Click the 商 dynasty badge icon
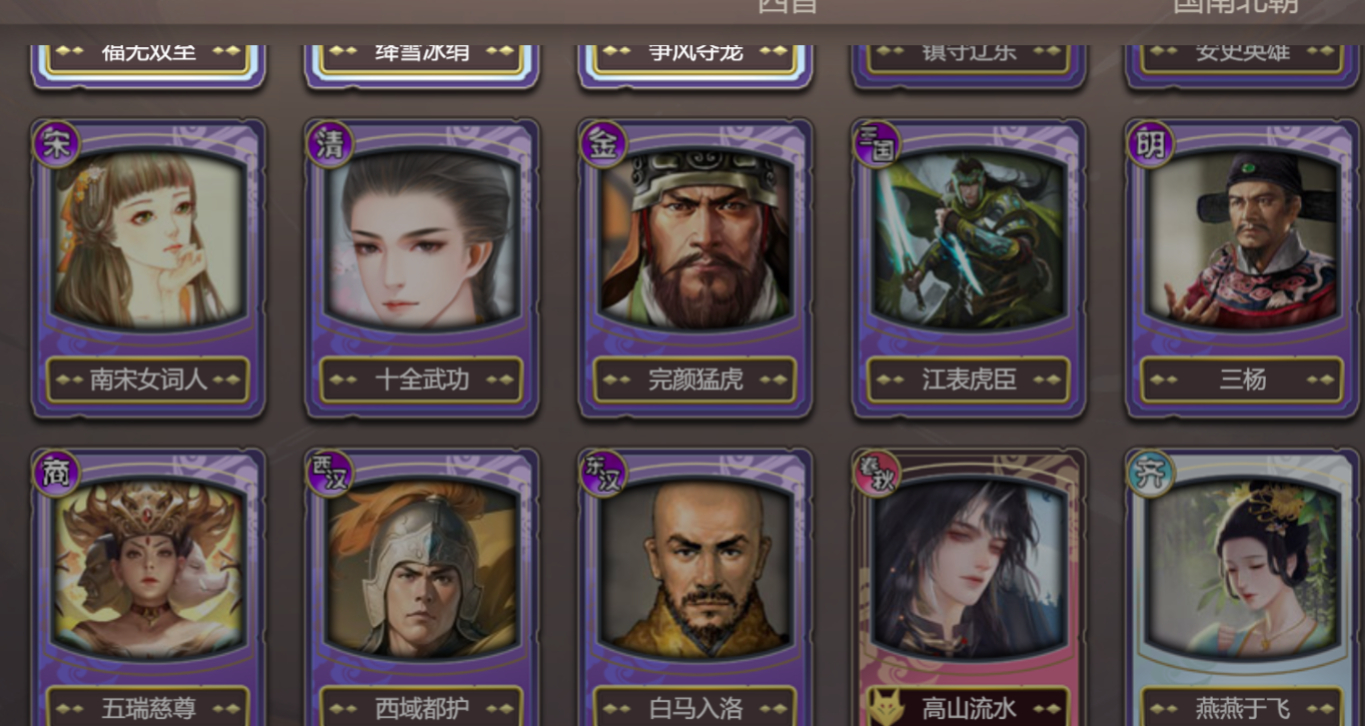This screenshot has height=726, width=1365. (x=56, y=474)
